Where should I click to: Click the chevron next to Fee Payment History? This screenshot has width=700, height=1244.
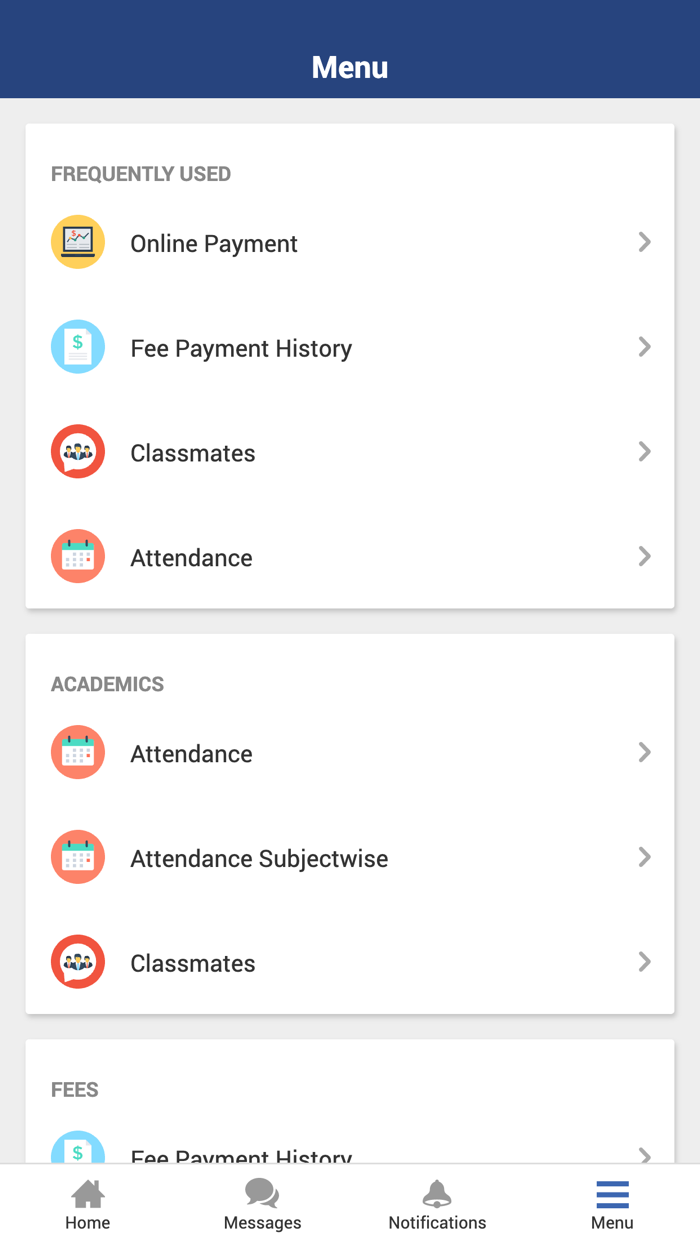point(645,347)
